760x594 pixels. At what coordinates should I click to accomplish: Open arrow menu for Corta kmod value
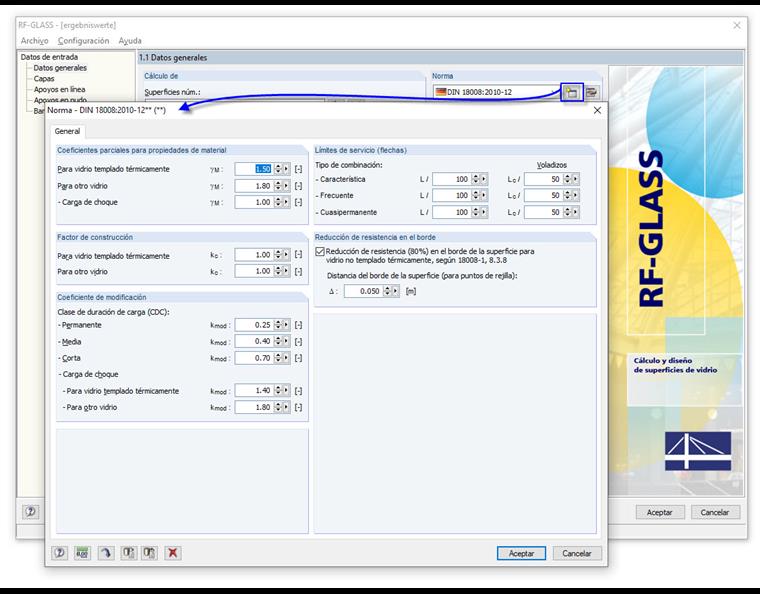pos(286,358)
